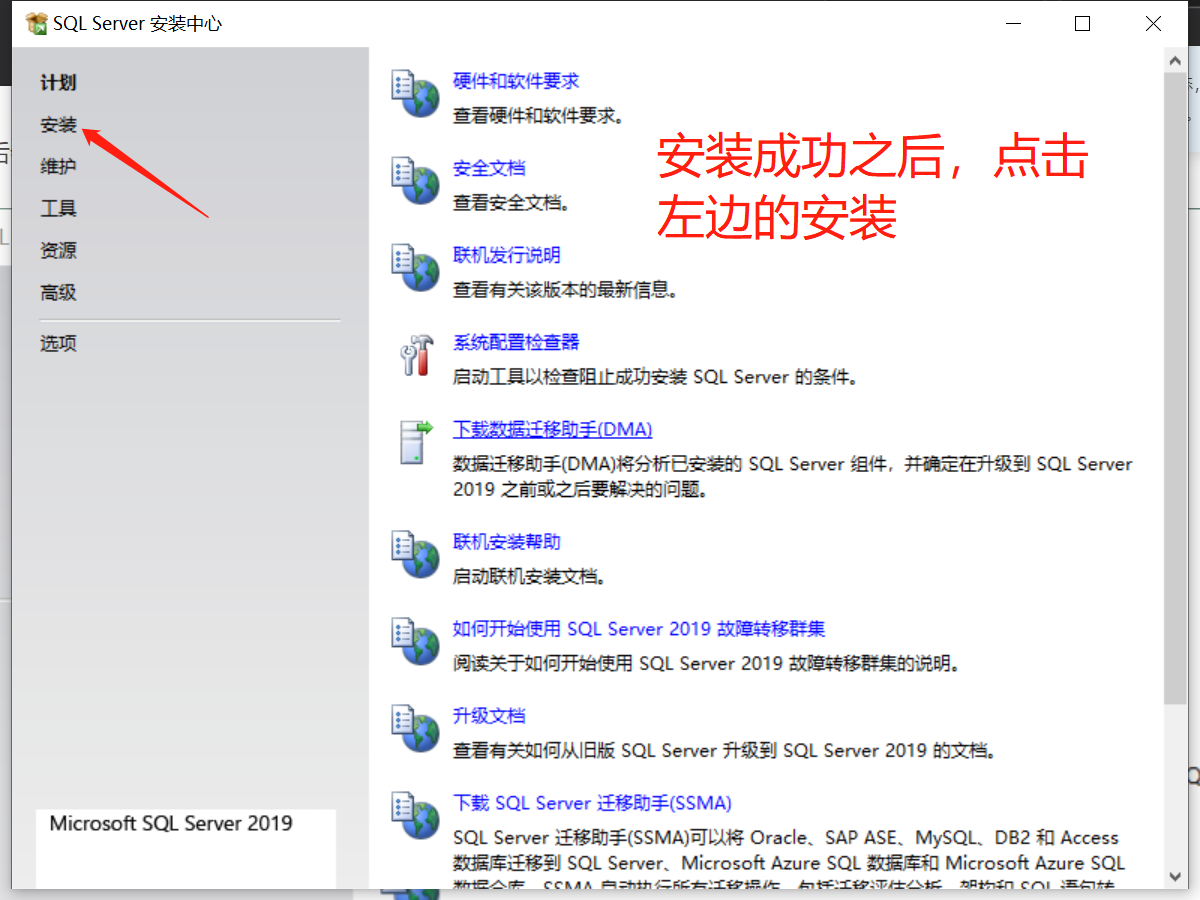Screen dimensions: 1200x900
Task: Open the 硬件和软件要求 link
Action: click(516, 81)
